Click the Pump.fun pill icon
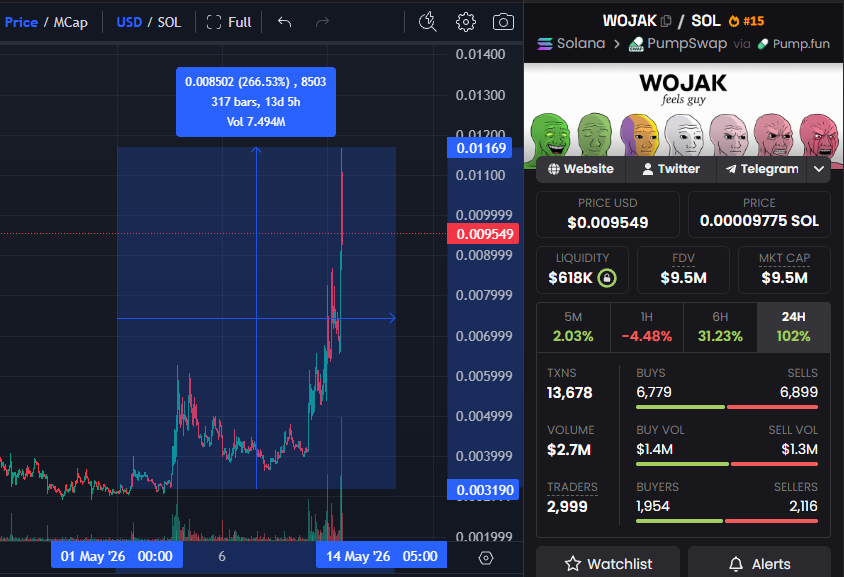Viewport: 844px width, 577px height. [763, 44]
